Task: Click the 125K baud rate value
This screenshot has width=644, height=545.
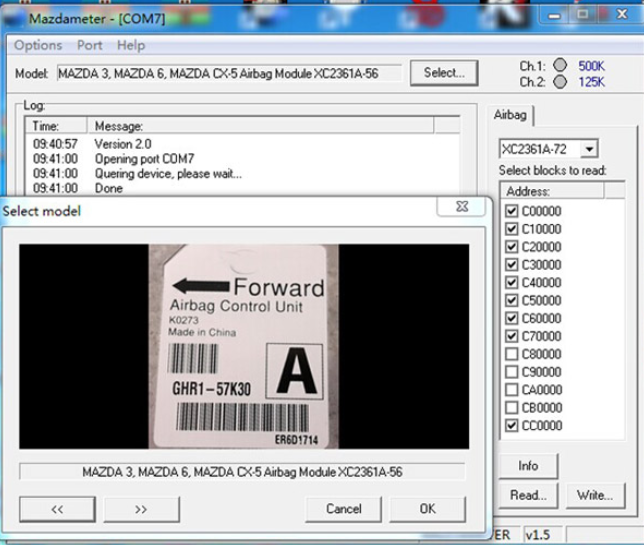Action: point(591,82)
